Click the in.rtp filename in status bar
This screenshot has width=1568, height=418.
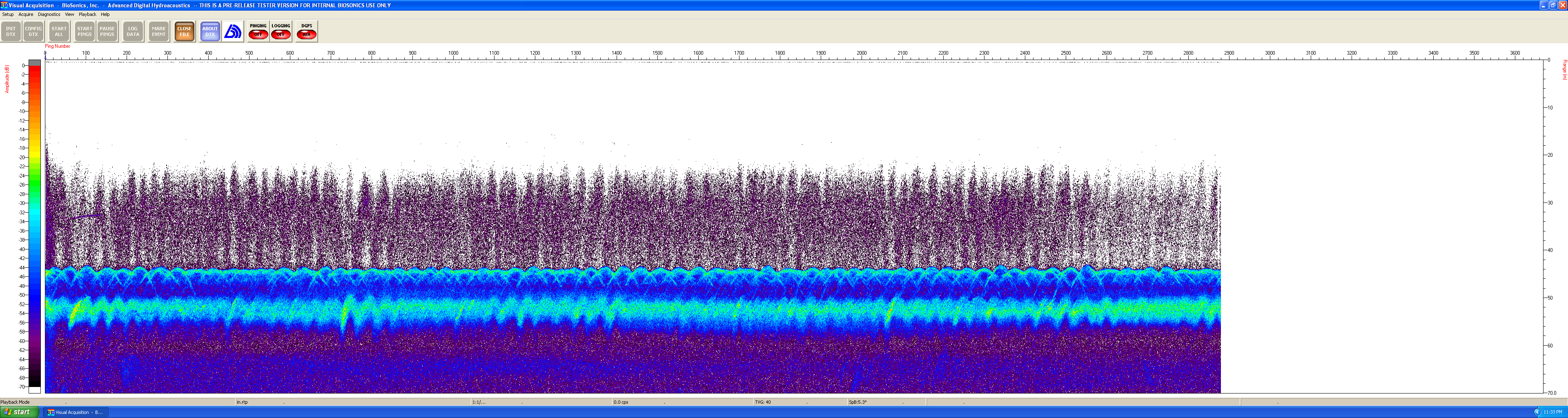tap(242, 402)
